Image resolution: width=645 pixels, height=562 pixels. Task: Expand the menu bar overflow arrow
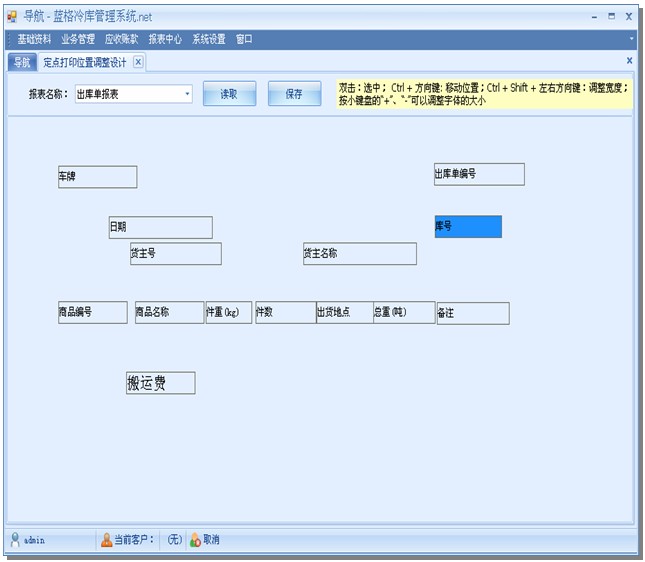coord(631,39)
